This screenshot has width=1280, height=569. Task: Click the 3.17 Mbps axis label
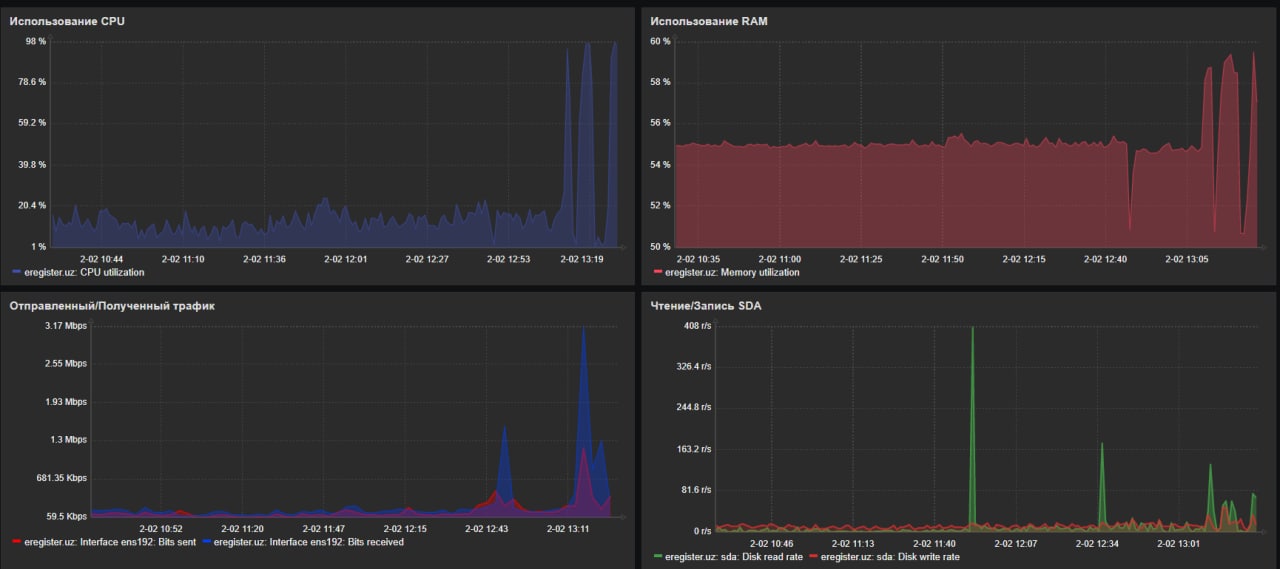(66, 326)
